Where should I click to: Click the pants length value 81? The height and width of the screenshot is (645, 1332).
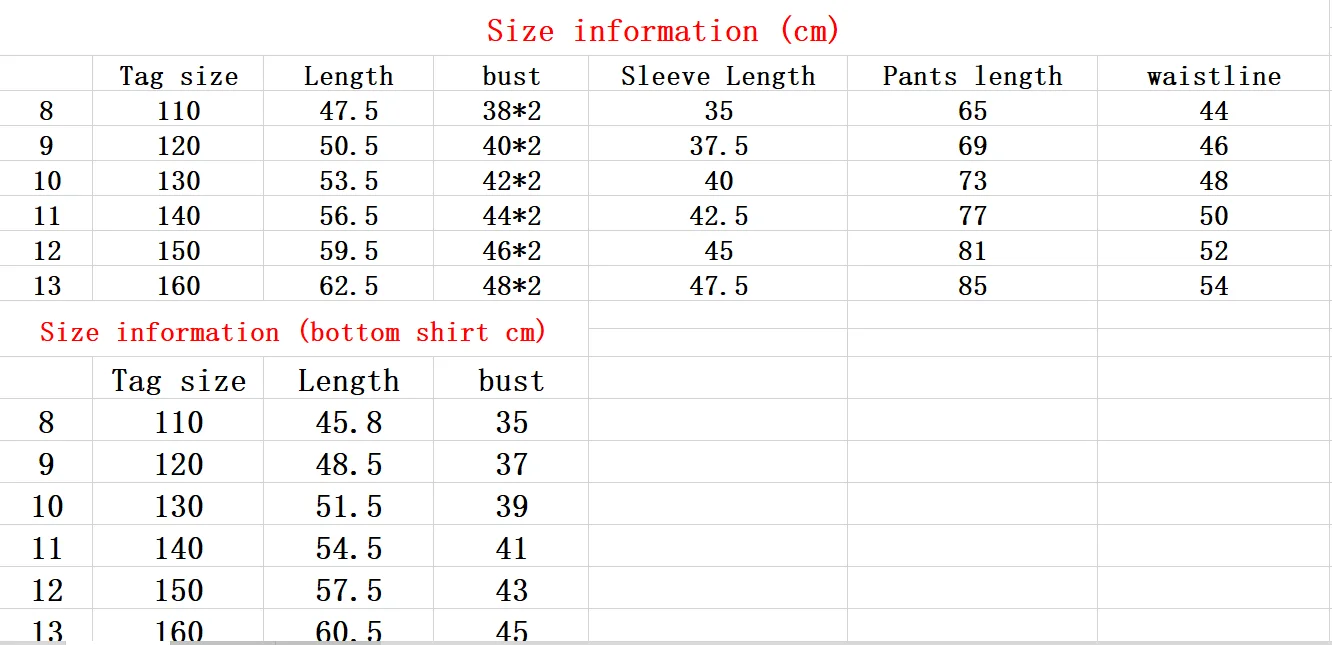coord(972,251)
